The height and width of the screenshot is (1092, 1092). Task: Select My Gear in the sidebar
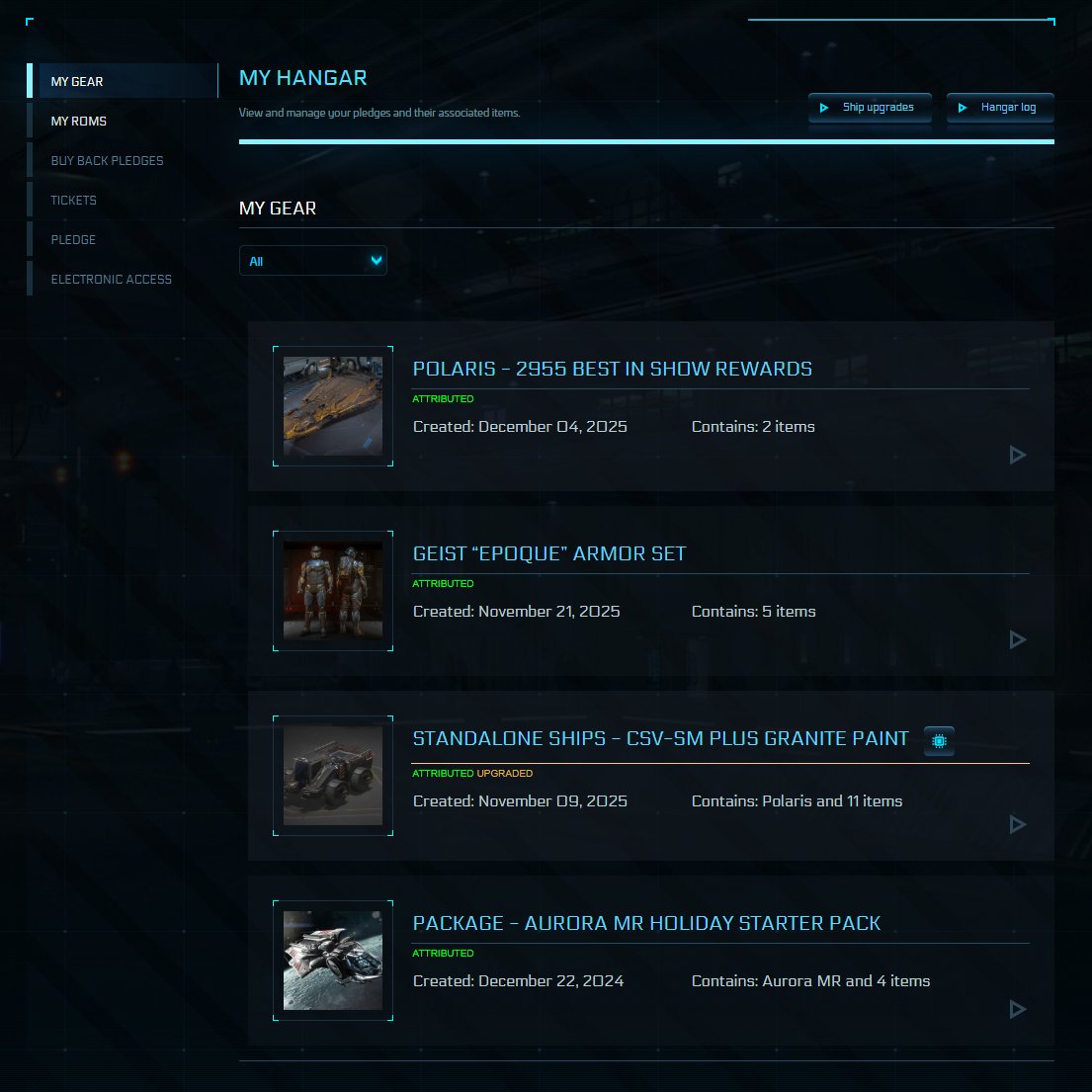[x=123, y=81]
